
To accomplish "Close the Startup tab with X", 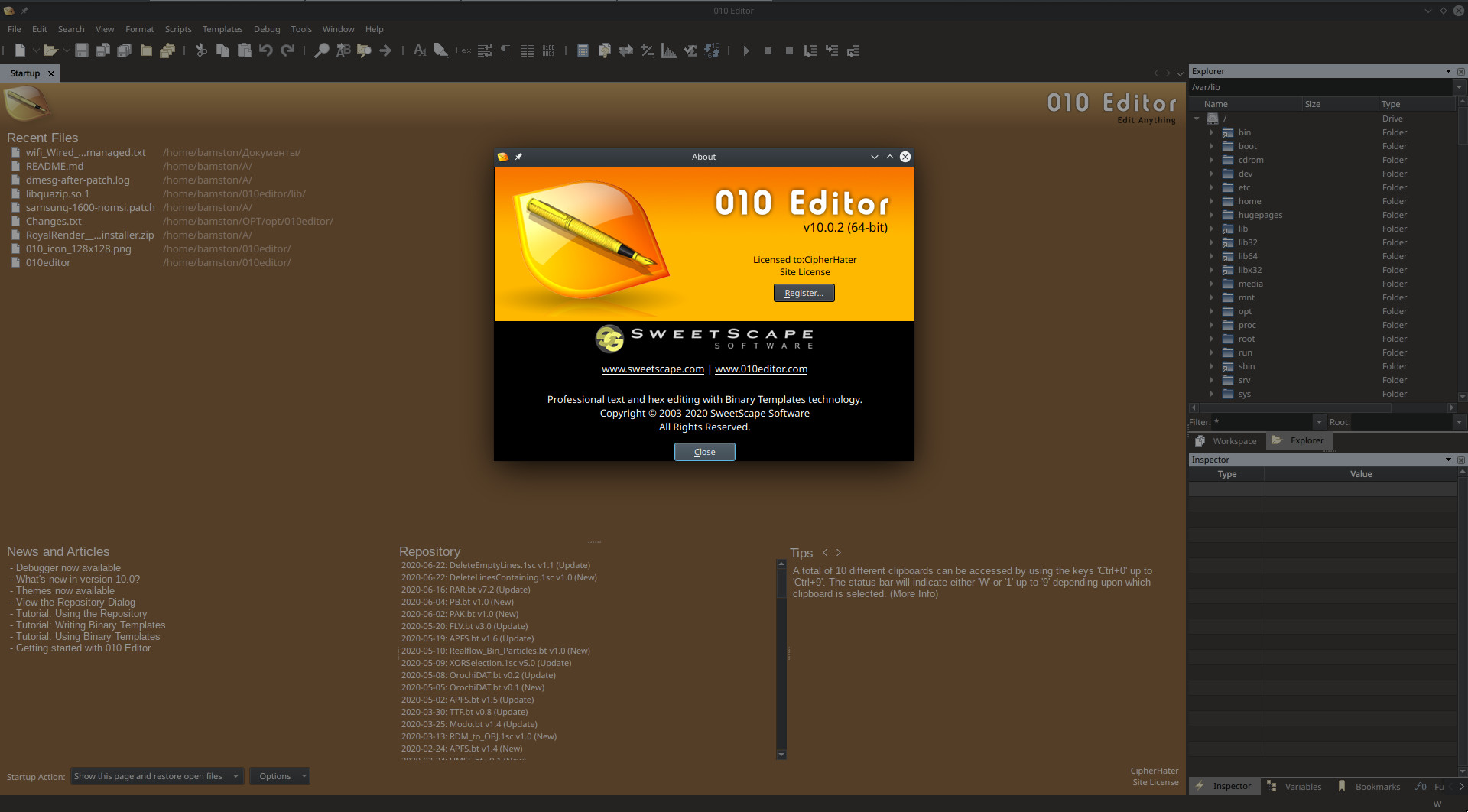I will pos(51,73).
